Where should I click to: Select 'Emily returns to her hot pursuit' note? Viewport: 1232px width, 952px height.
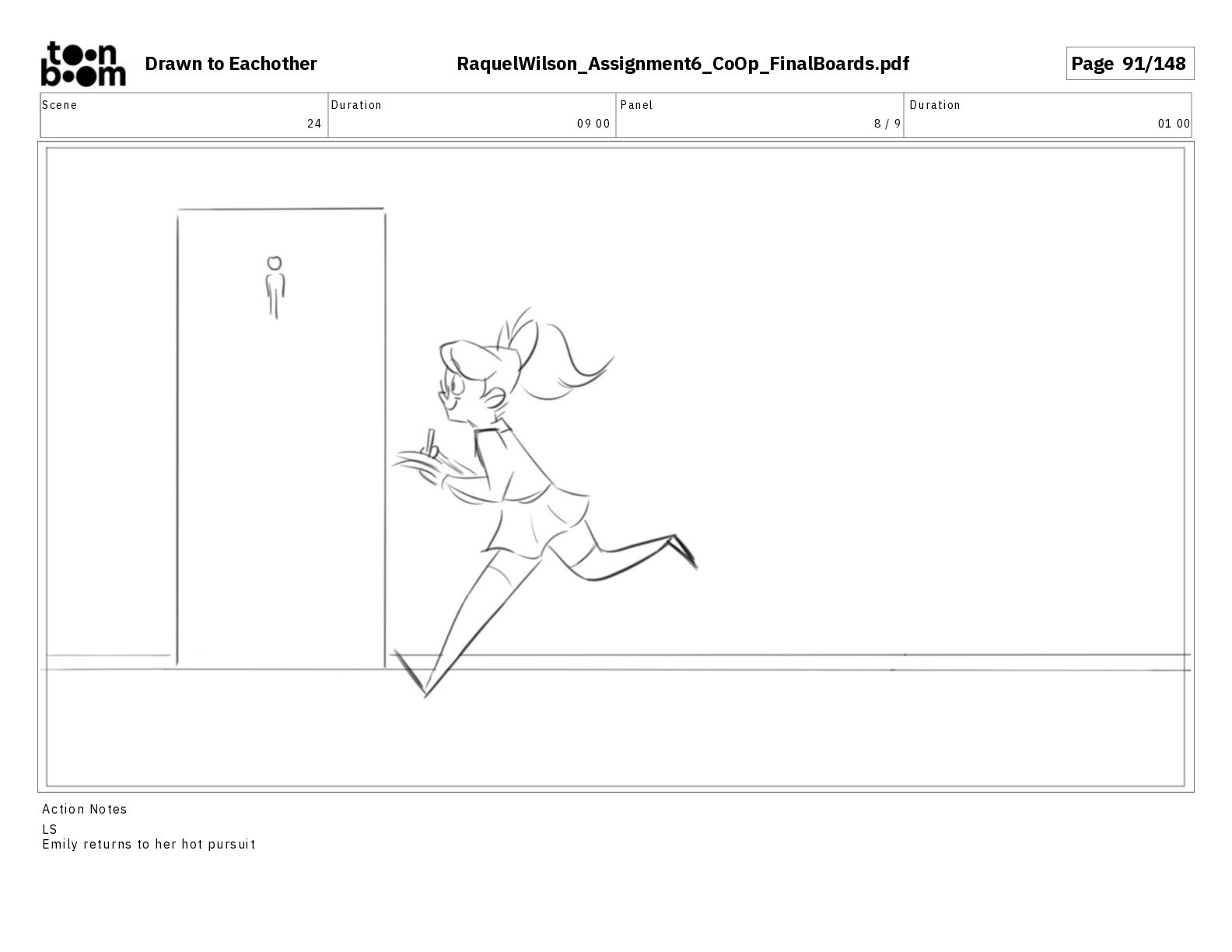[149, 845]
